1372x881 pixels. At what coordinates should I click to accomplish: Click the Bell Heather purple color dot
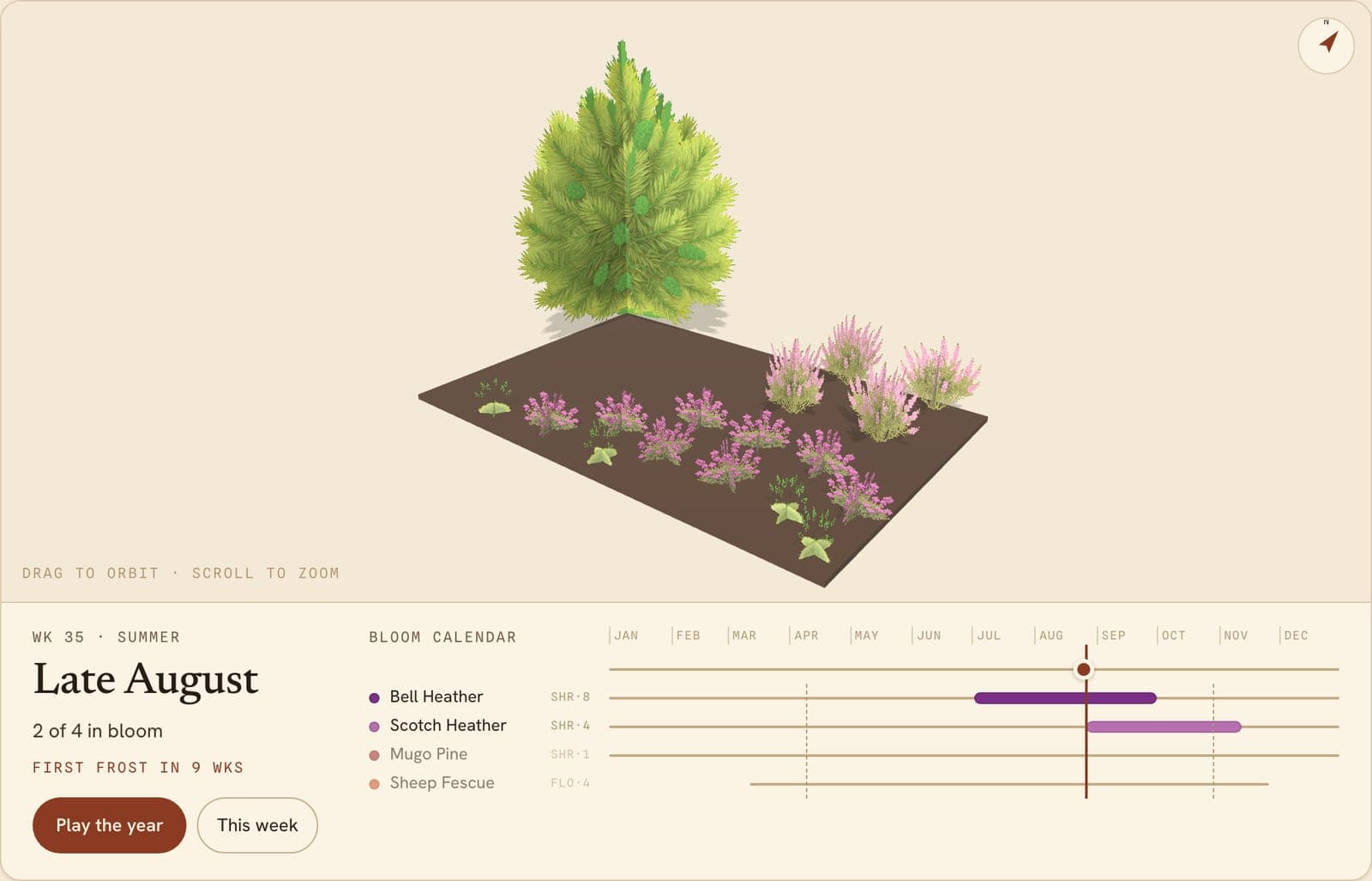tap(374, 698)
